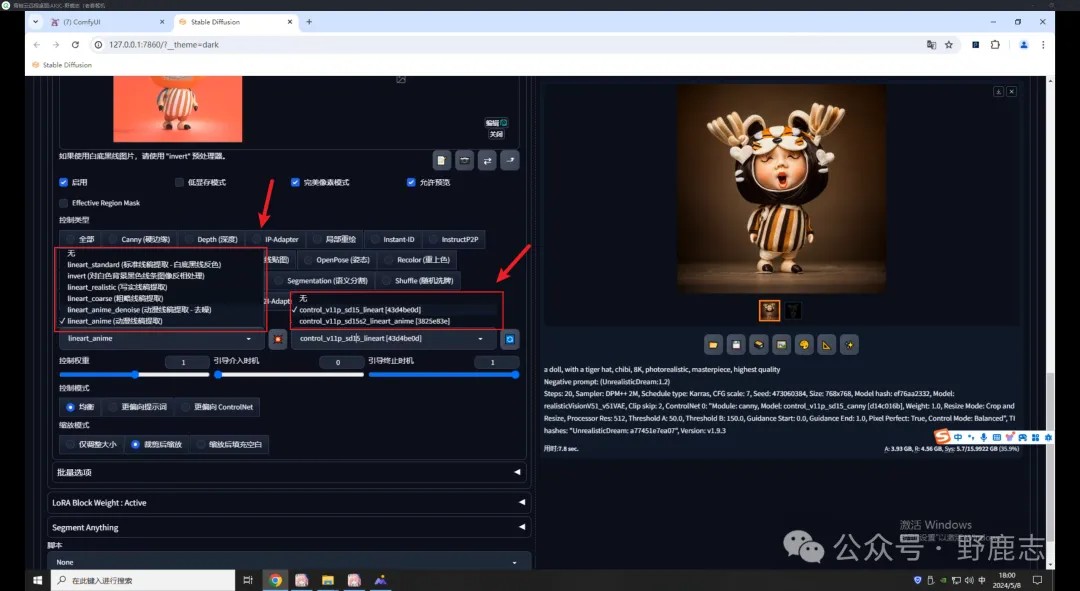The width and height of the screenshot is (1080, 591).
Task: Open output folder icon under result image
Action: pyautogui.click(x=713, y=344)
